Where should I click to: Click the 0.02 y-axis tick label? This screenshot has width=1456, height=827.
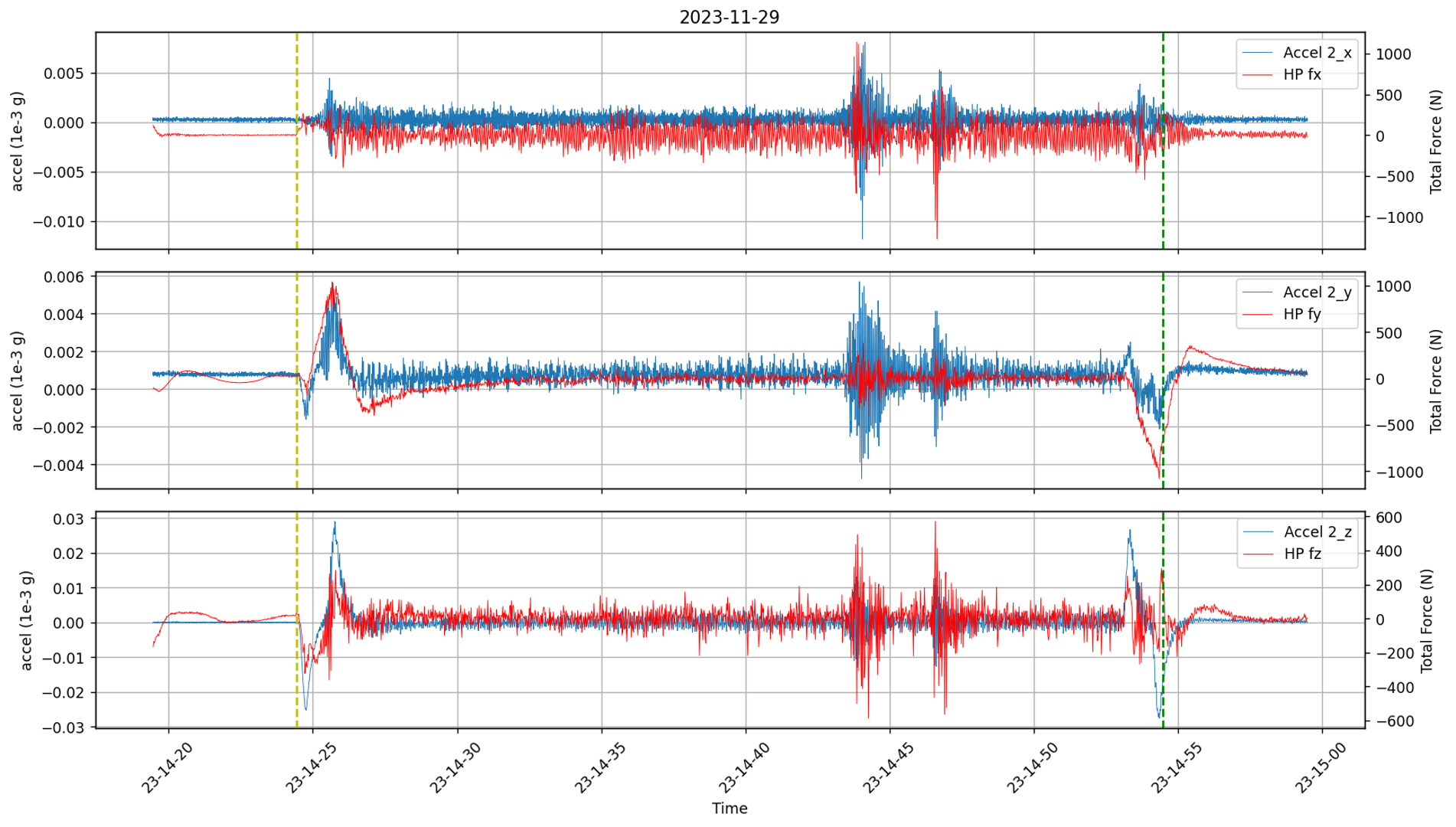click(68, 554)
